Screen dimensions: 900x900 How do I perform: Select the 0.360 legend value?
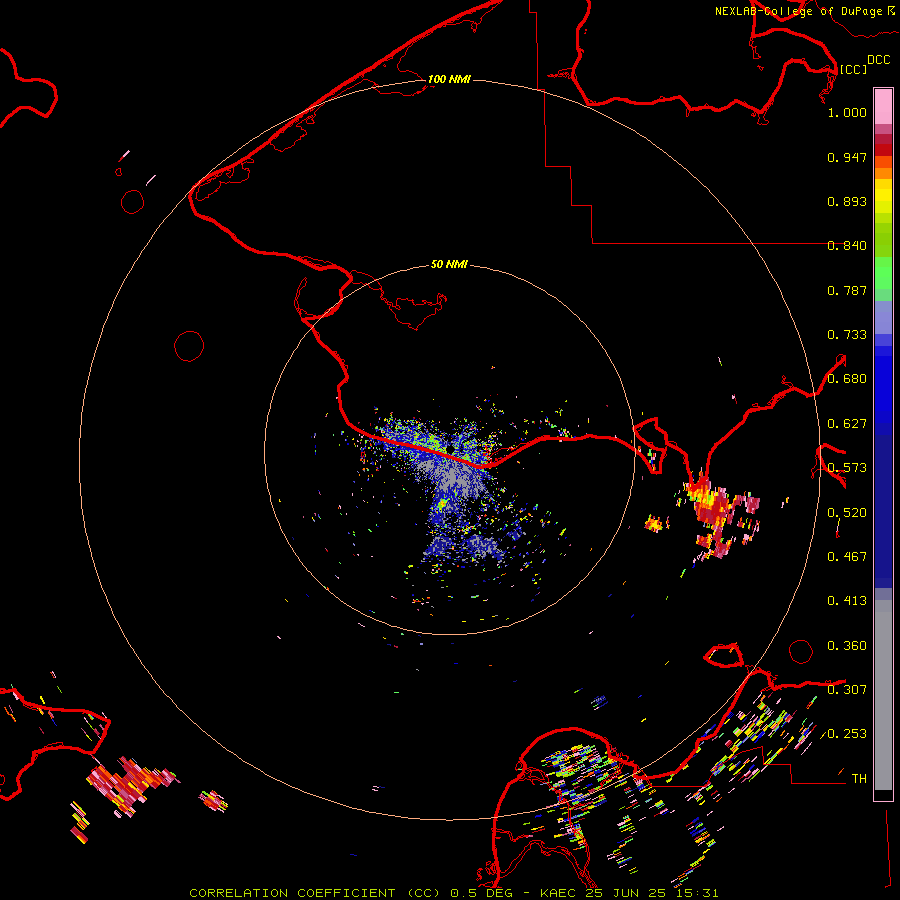click(x=847, y=646)
